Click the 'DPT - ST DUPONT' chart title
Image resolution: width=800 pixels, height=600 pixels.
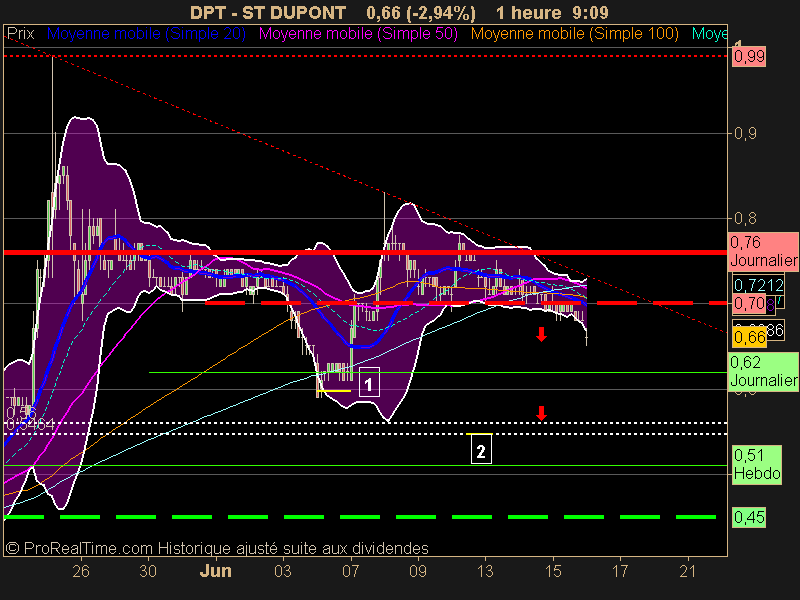point(268,12)
